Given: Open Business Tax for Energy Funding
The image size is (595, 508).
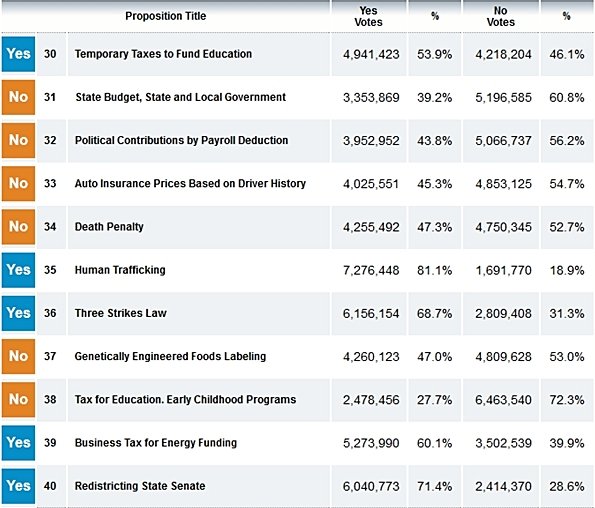Looking at the screenshot, I should pos(156,443).
